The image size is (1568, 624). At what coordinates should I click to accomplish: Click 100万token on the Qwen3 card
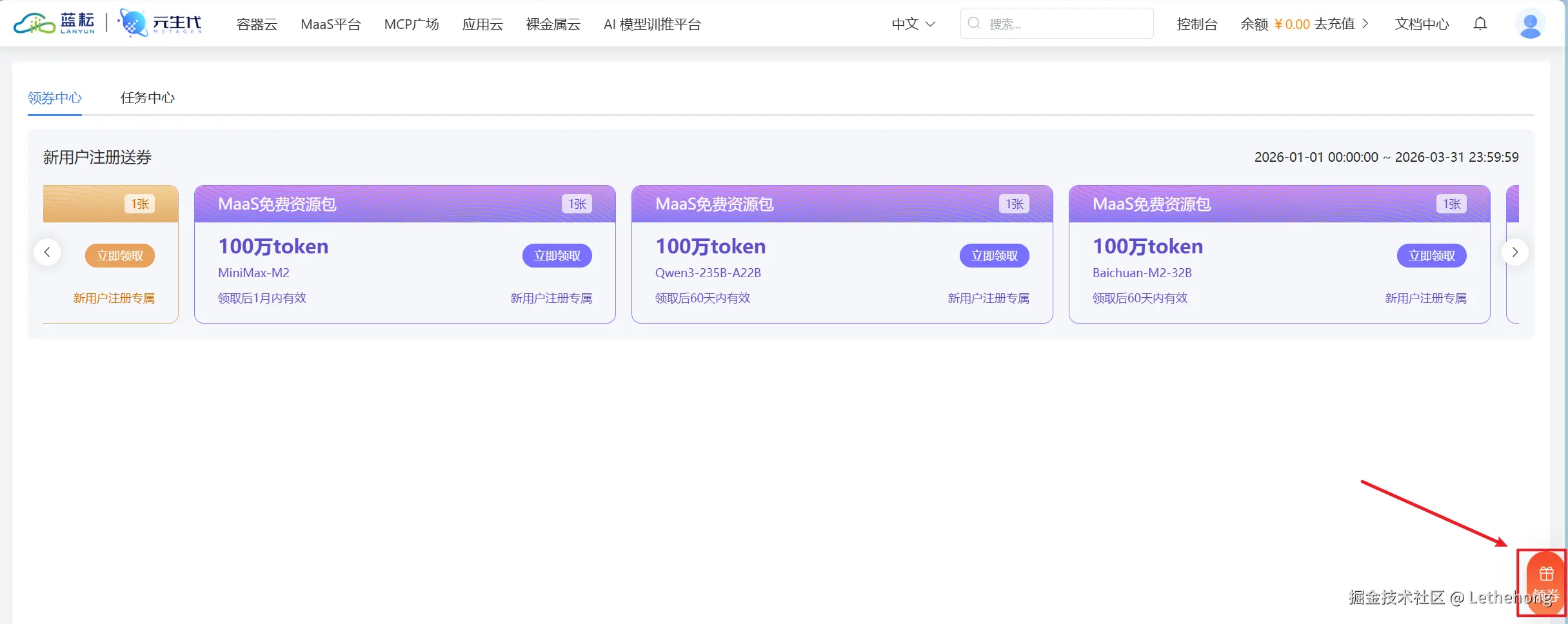click(711, 246)
